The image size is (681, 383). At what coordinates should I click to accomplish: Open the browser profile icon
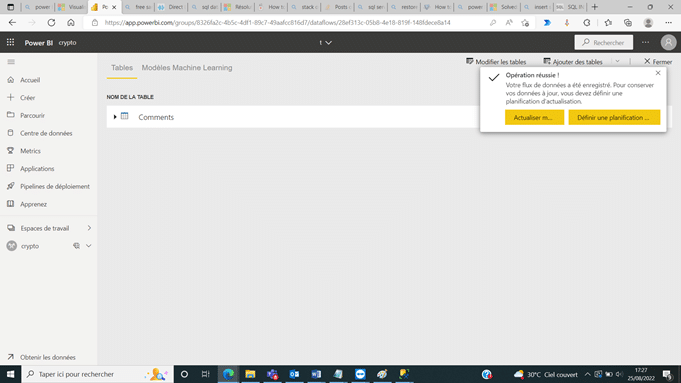(648, 23)
